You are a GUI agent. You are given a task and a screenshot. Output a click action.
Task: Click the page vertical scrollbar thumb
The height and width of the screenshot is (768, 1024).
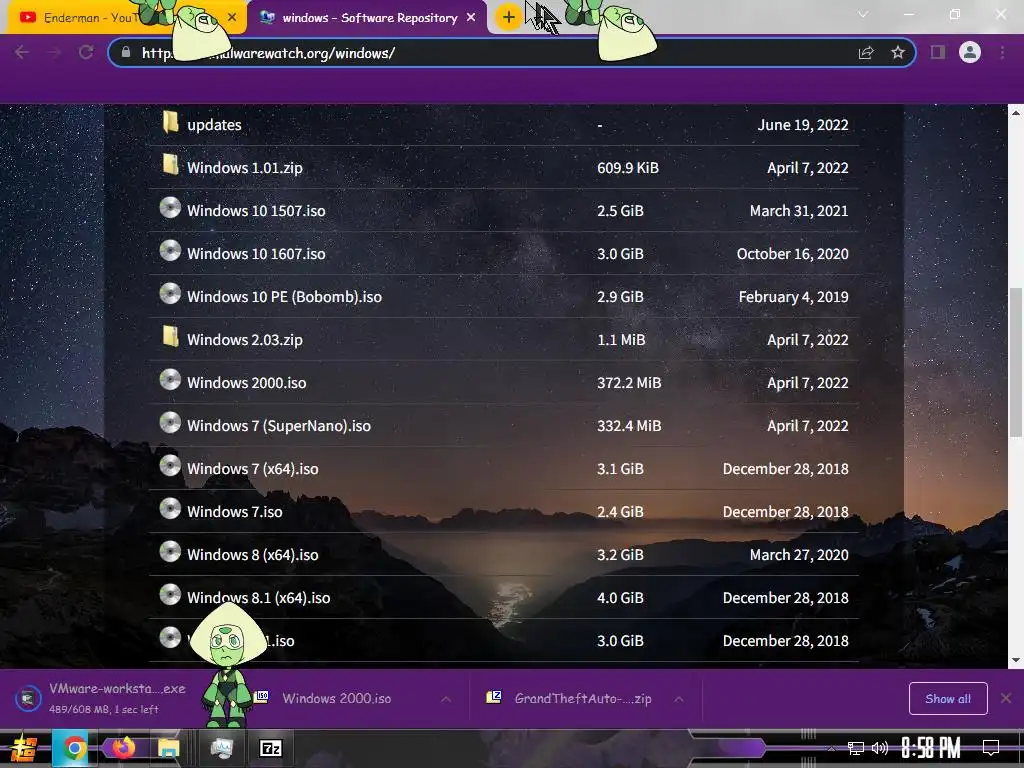coord(1016,362)
